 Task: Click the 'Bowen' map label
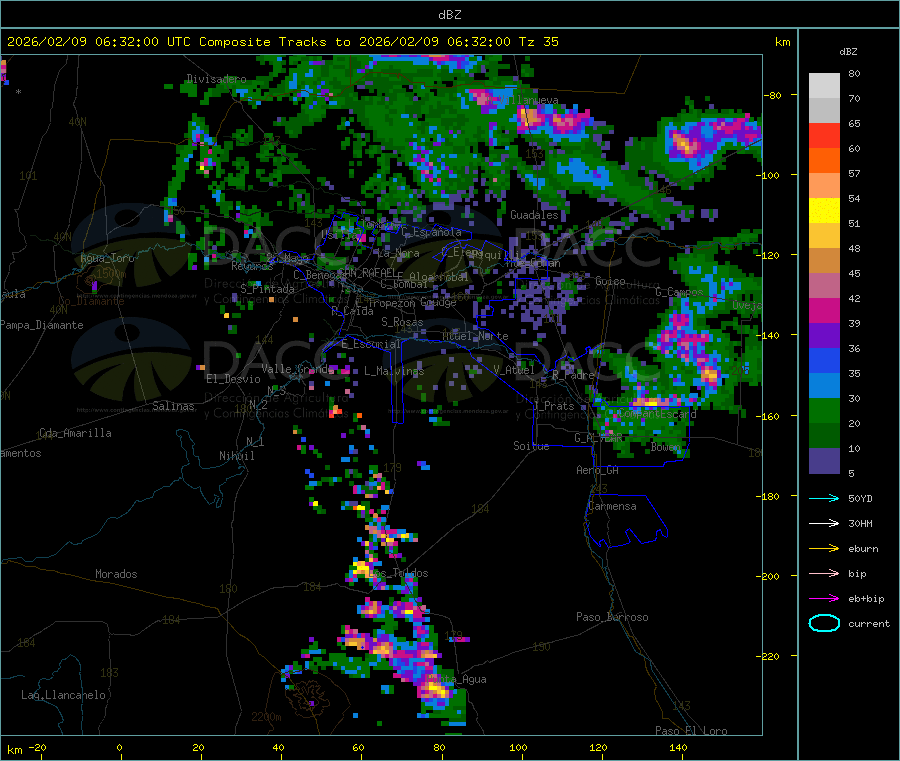[x=666, y=446]
